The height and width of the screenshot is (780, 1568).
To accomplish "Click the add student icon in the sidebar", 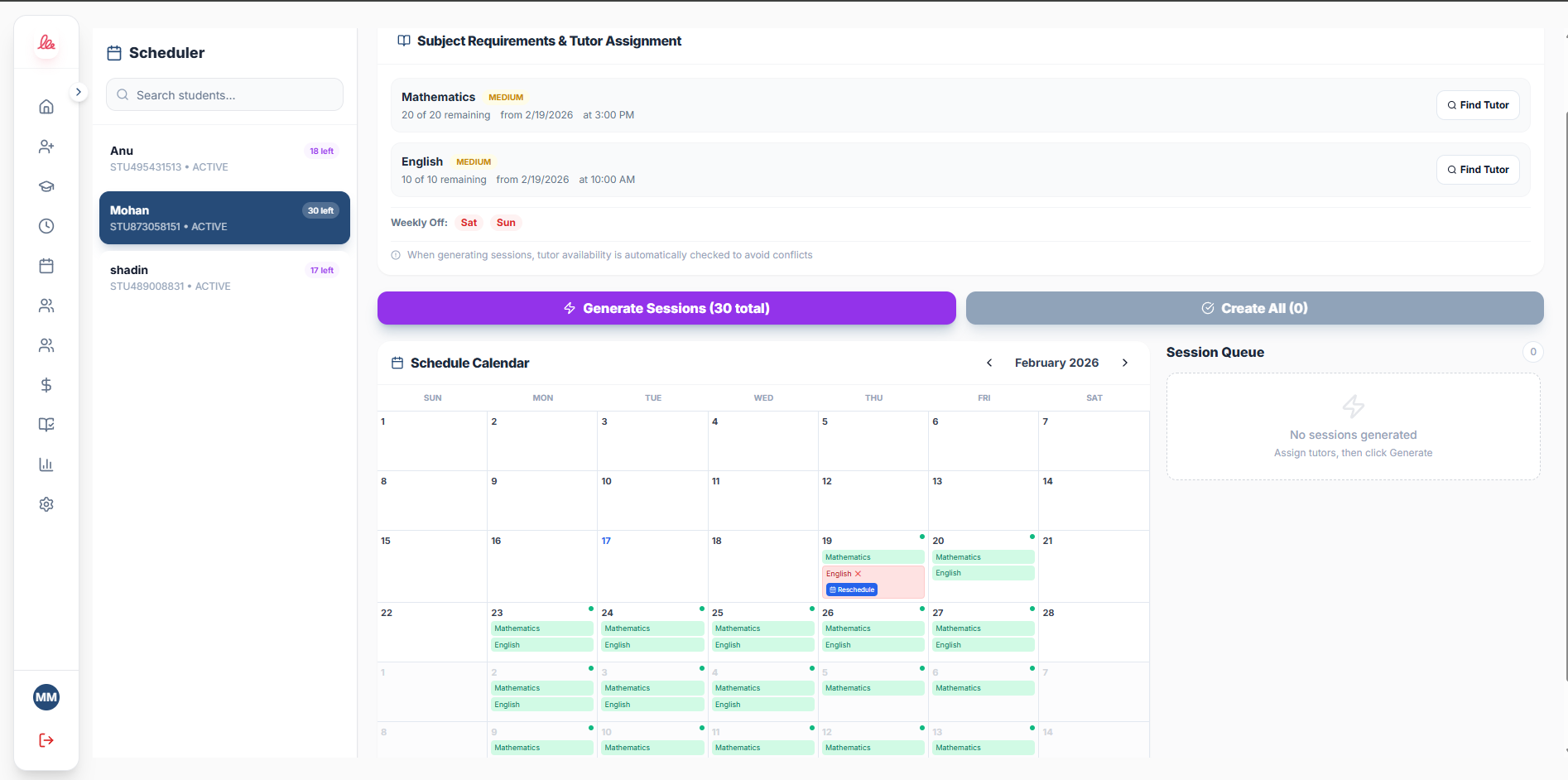I will pos(46,147).
